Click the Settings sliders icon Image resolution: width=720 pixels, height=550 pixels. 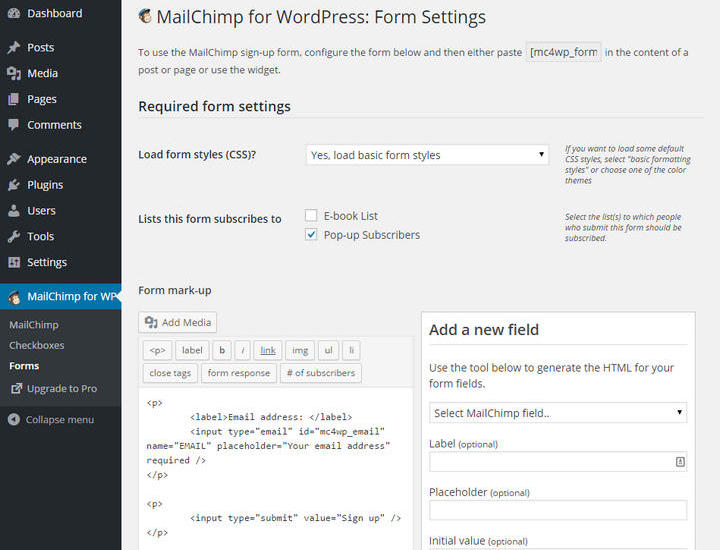(14, 262)
